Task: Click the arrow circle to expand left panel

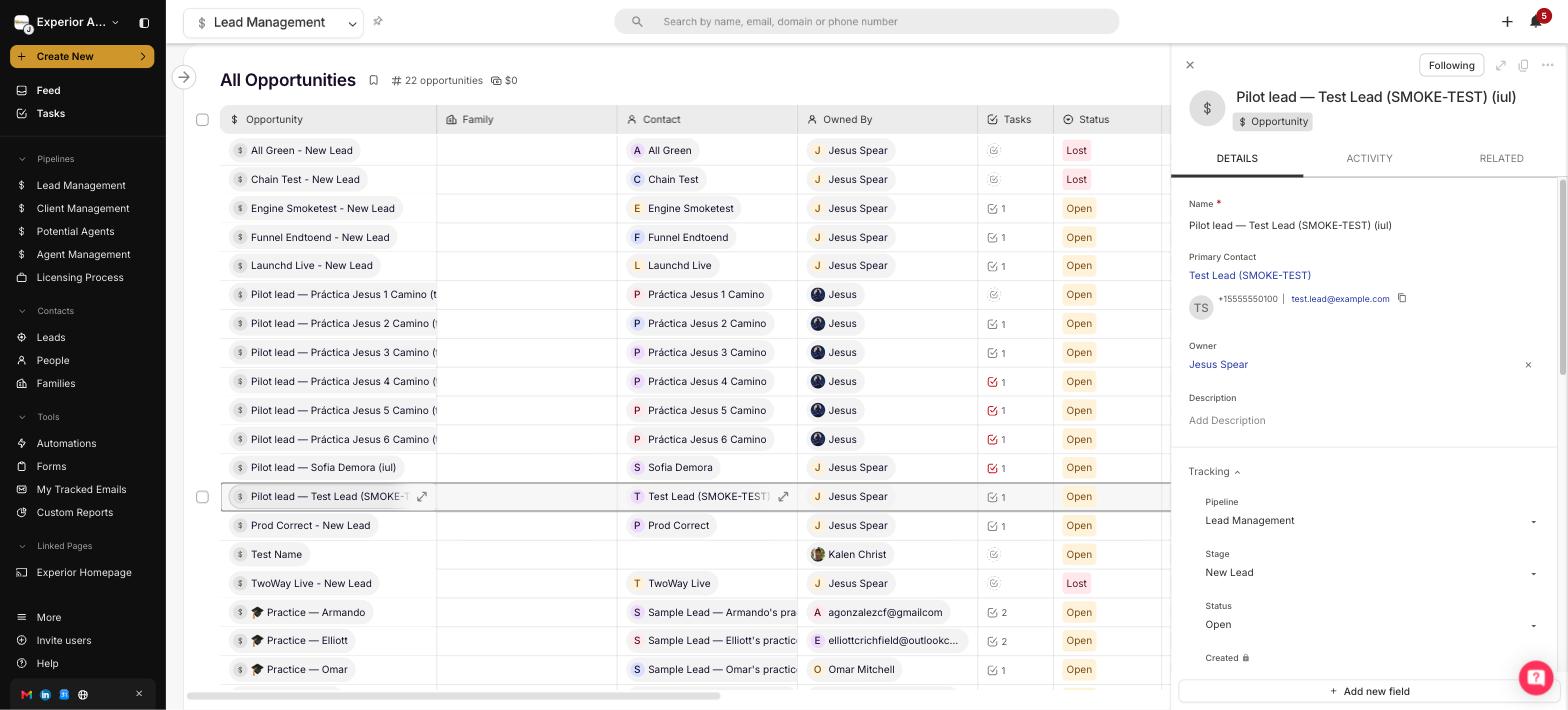Action: [184, 77]
